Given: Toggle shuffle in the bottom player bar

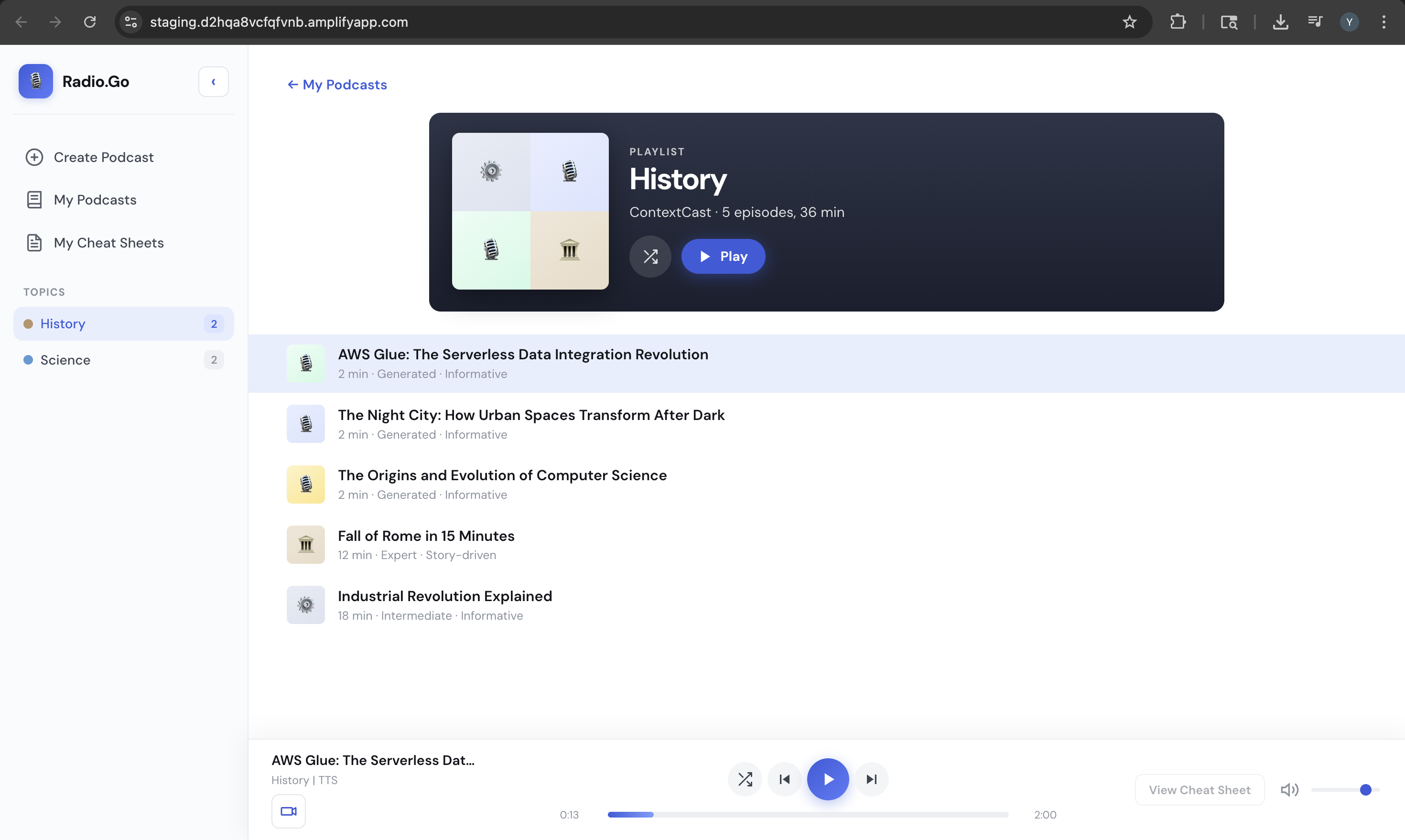Looking at the screenshot, I should click(x=745, y=779).
